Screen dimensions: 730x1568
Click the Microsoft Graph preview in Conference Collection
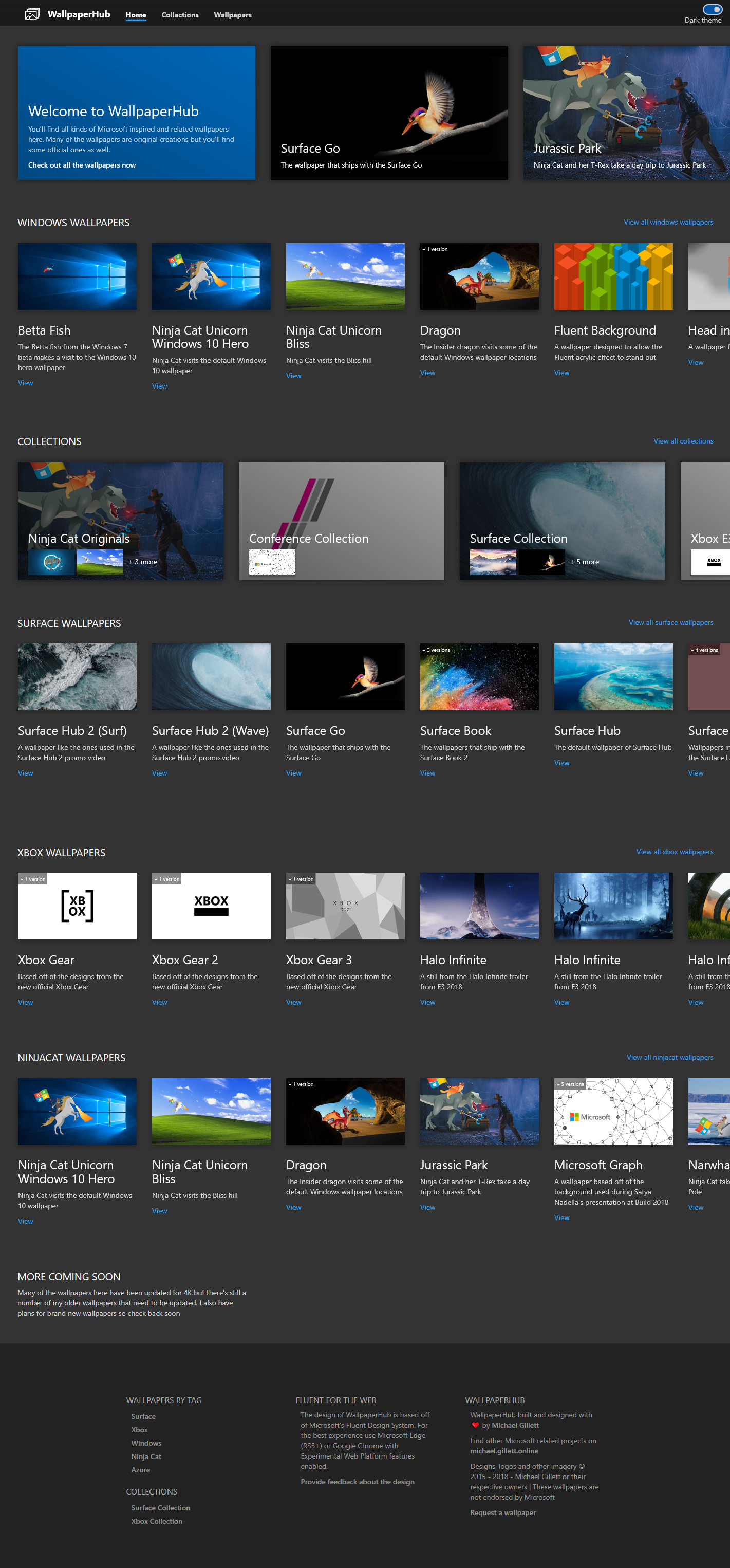point(272,562)
